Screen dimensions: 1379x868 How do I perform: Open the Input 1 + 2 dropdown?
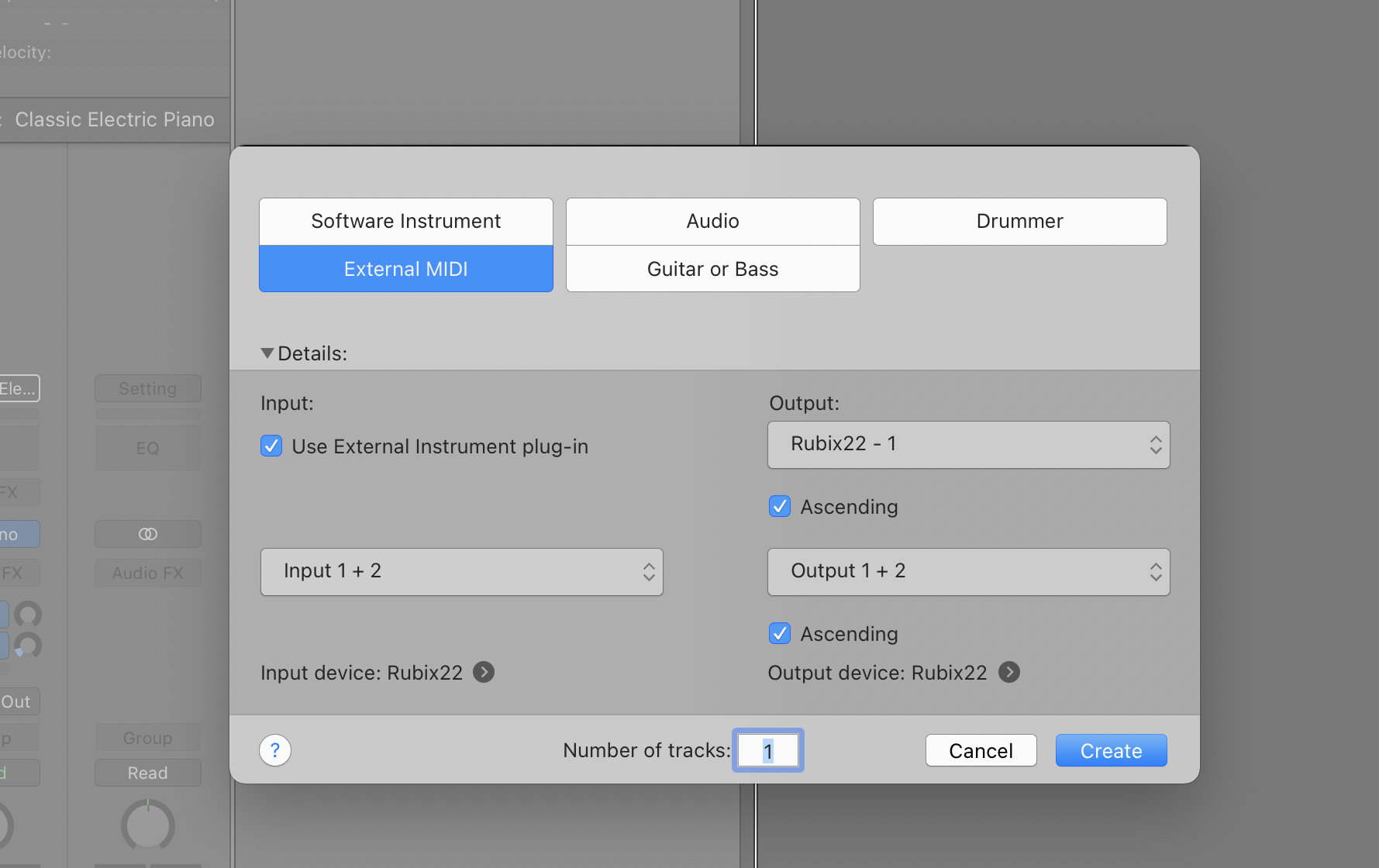pyautogui.click(x=461, y=572)
